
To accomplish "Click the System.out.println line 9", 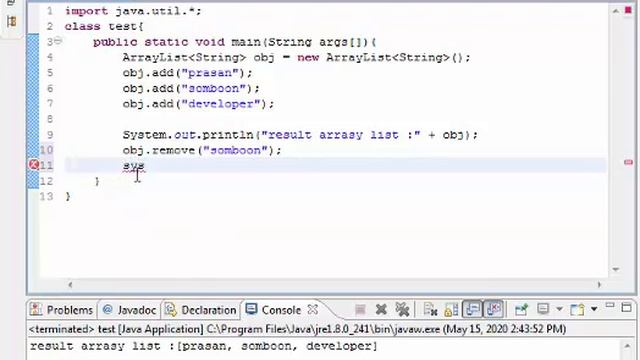I will (x=300, y=135).
